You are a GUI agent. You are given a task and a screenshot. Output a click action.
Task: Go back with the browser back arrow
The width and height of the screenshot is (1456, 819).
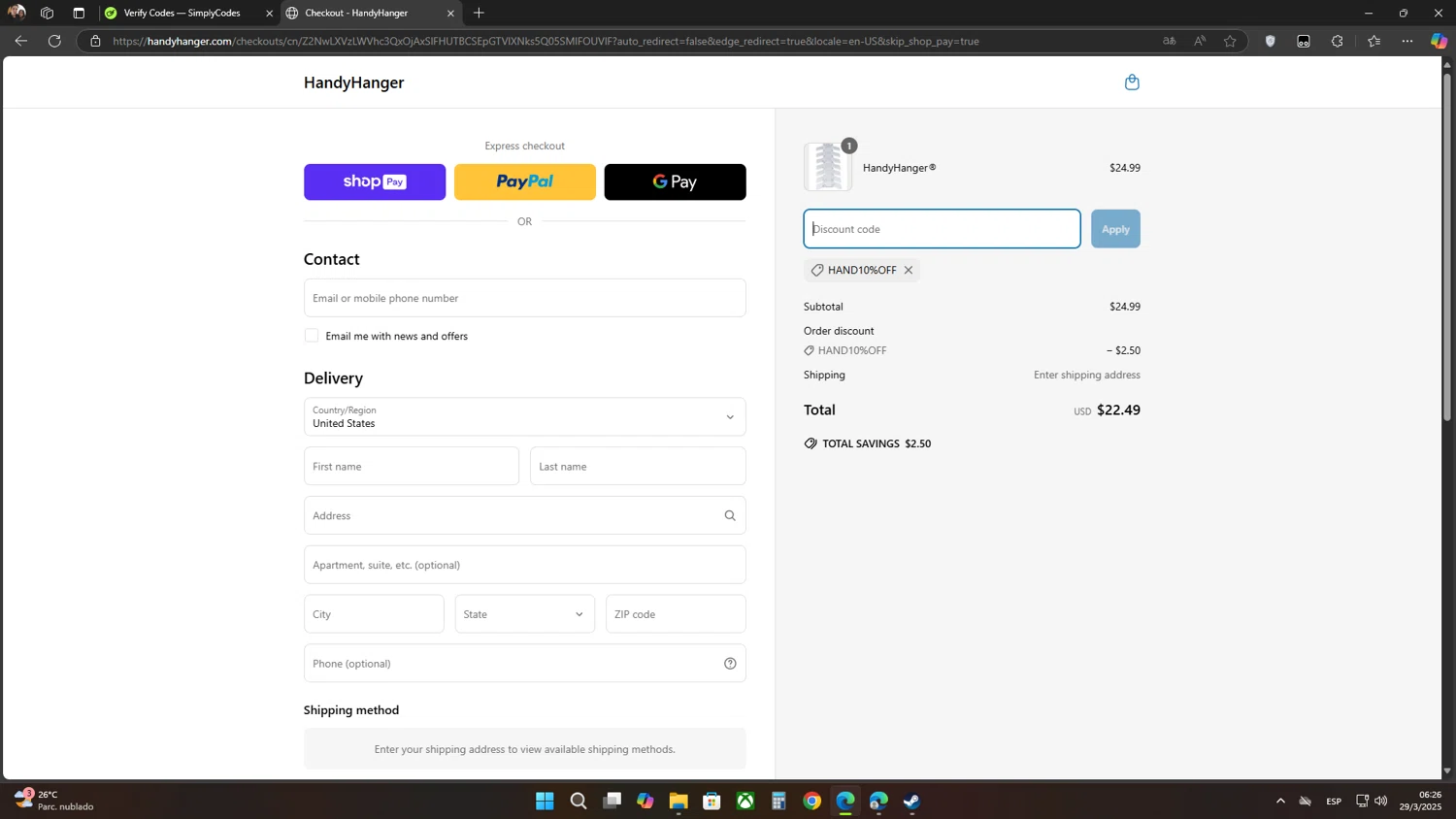pos(21,41)
